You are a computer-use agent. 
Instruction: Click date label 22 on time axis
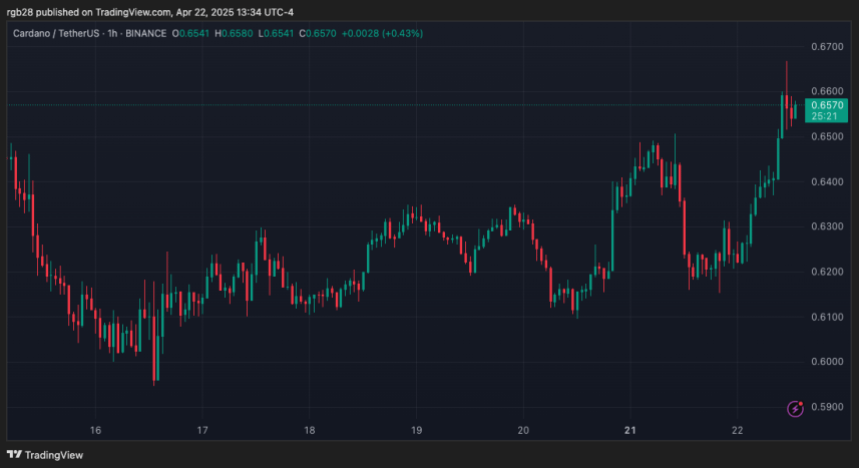click(x=737, y=430)
